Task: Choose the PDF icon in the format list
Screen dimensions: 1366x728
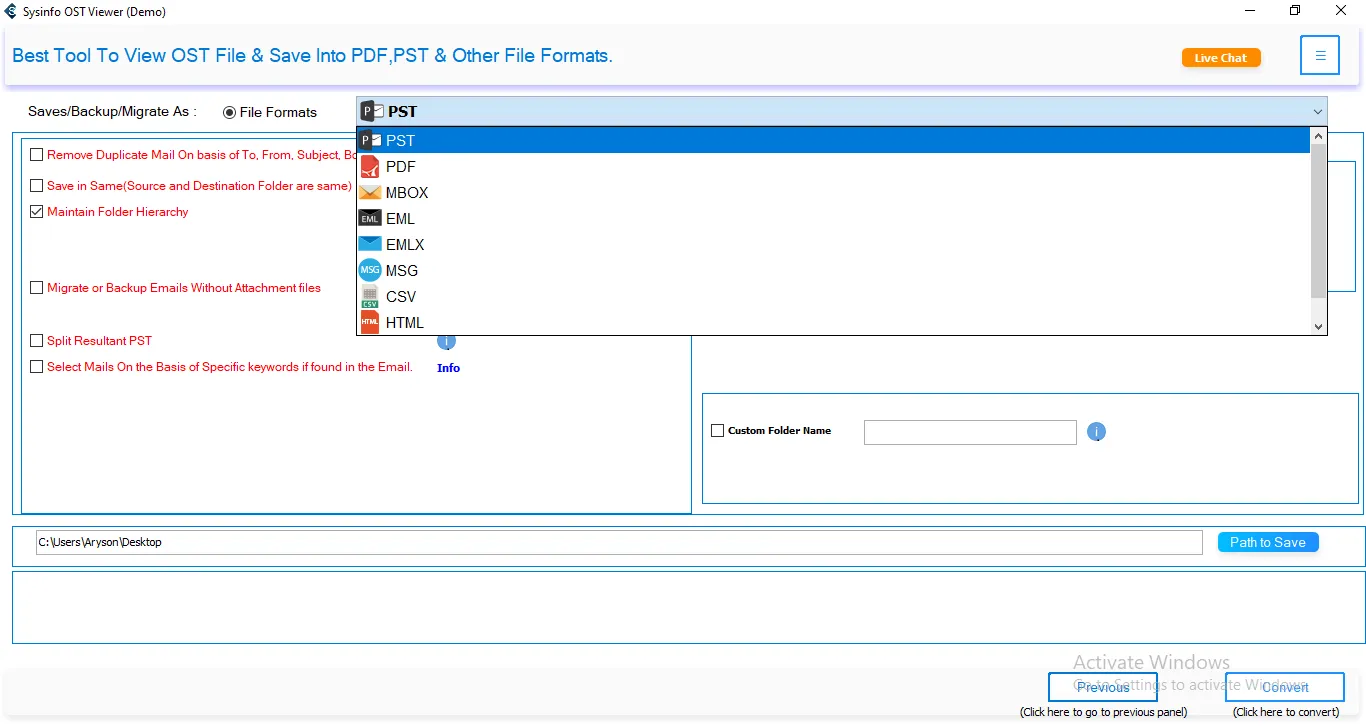Action: click(x=370, y=167)
